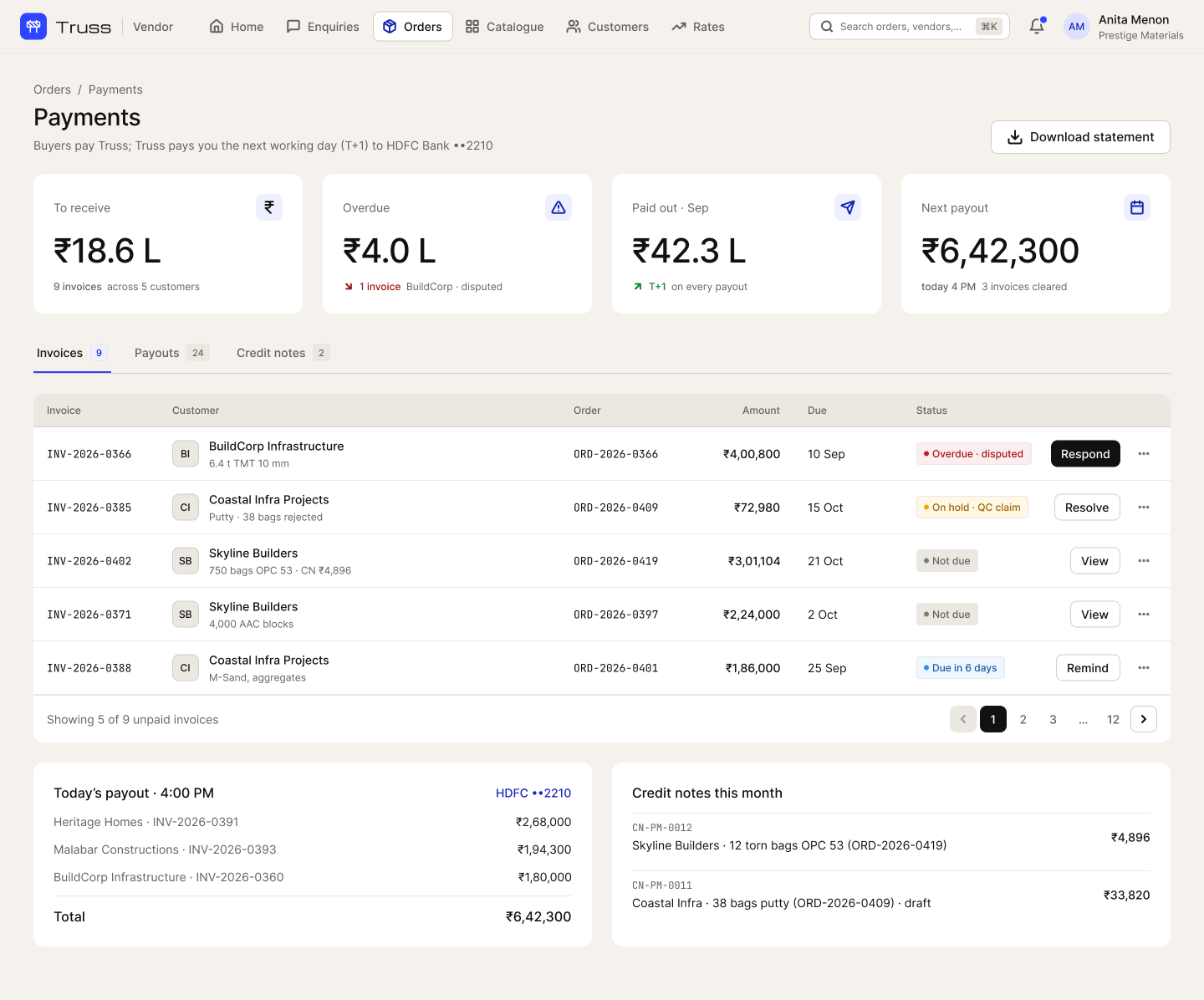Open the Home nav item
Viewport: 1204px width, 1000px height.
coord(237,27)
